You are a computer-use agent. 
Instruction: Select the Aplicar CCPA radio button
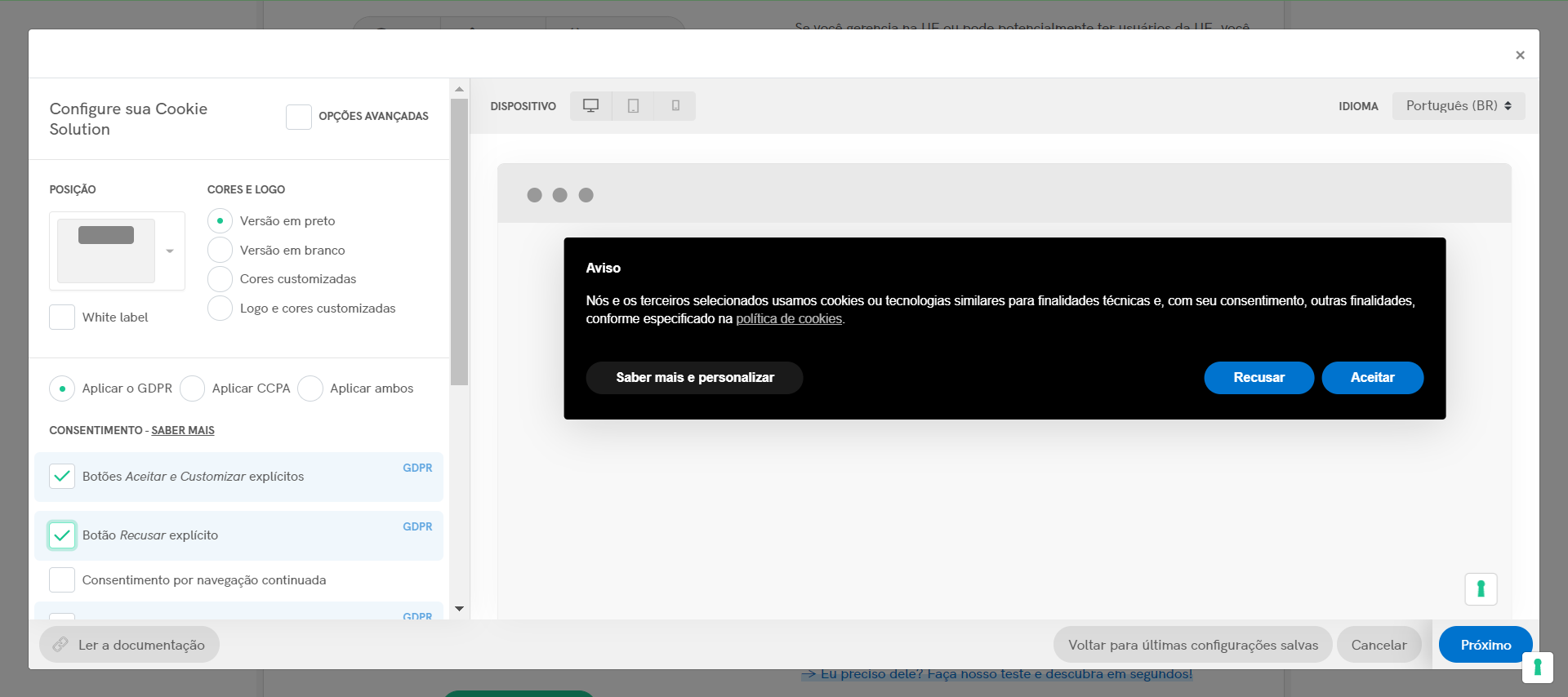(193, 388)
